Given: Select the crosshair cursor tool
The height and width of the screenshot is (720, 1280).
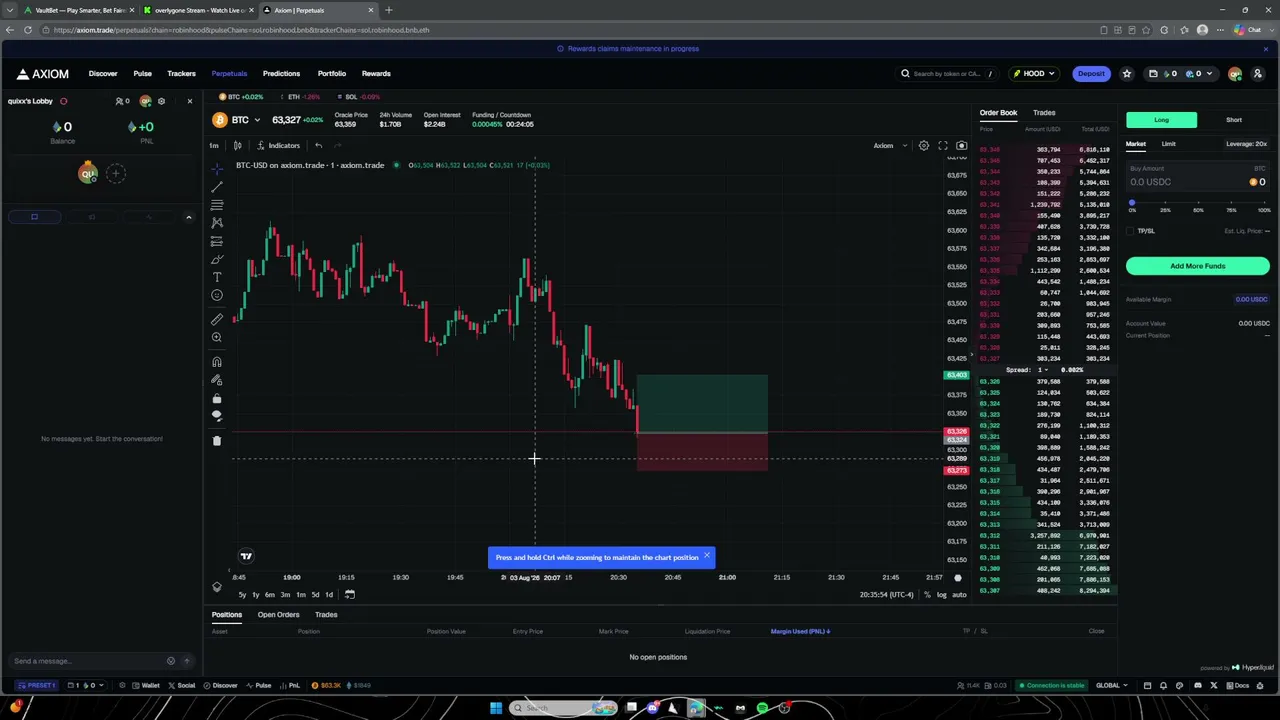Looking at the screenshot, I should 217,169.
